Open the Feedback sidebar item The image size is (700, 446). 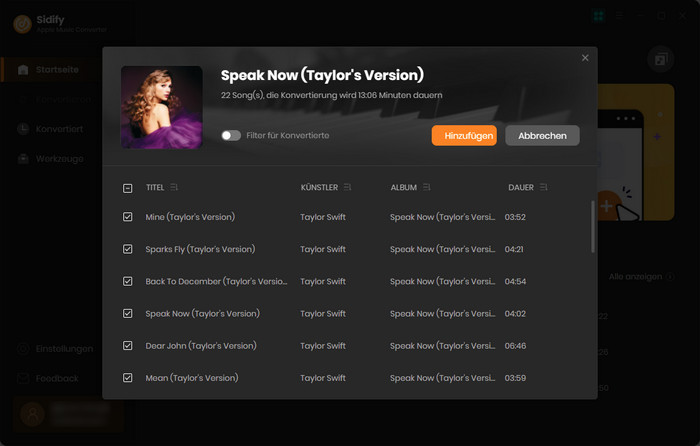click(50, 379)
